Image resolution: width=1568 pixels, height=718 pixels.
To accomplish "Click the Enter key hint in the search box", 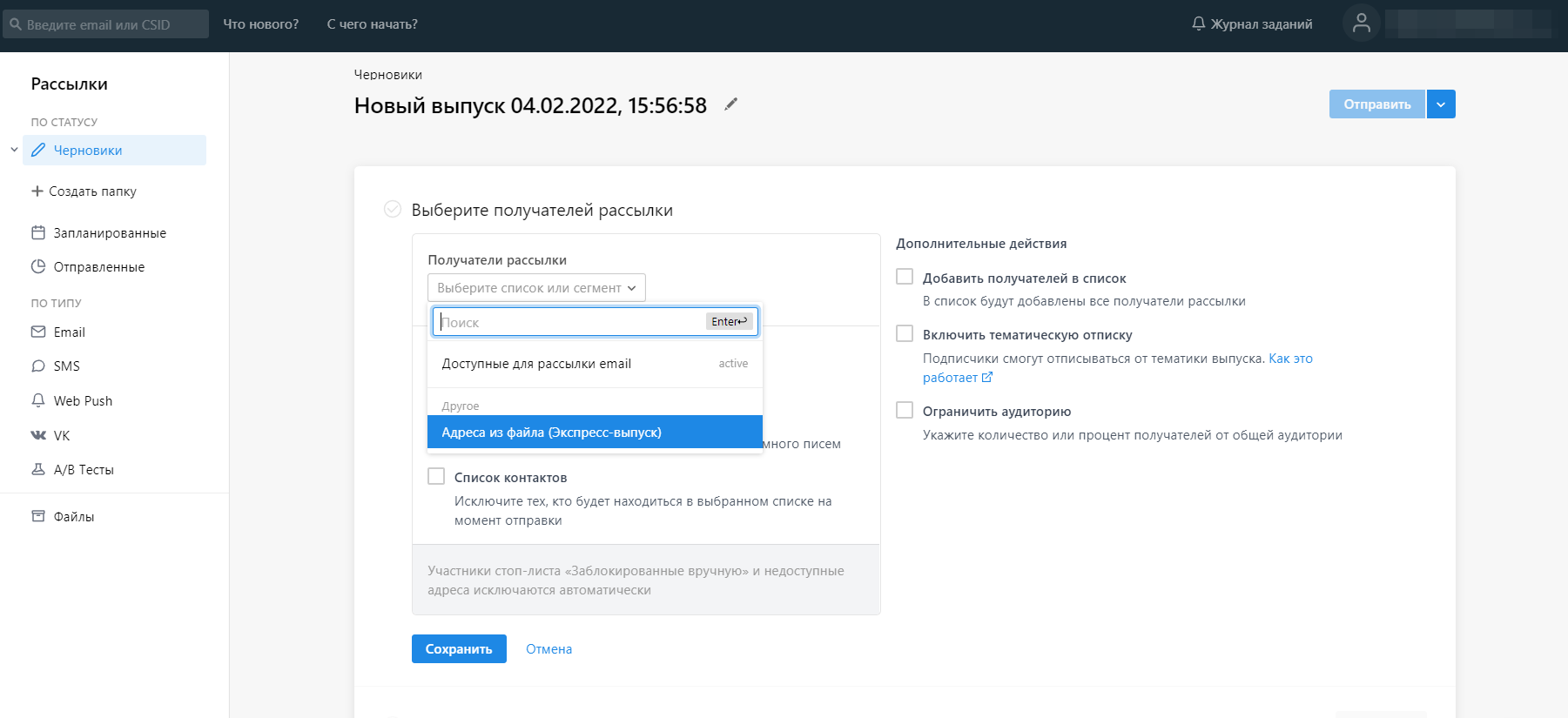I will tap(730, 321).
